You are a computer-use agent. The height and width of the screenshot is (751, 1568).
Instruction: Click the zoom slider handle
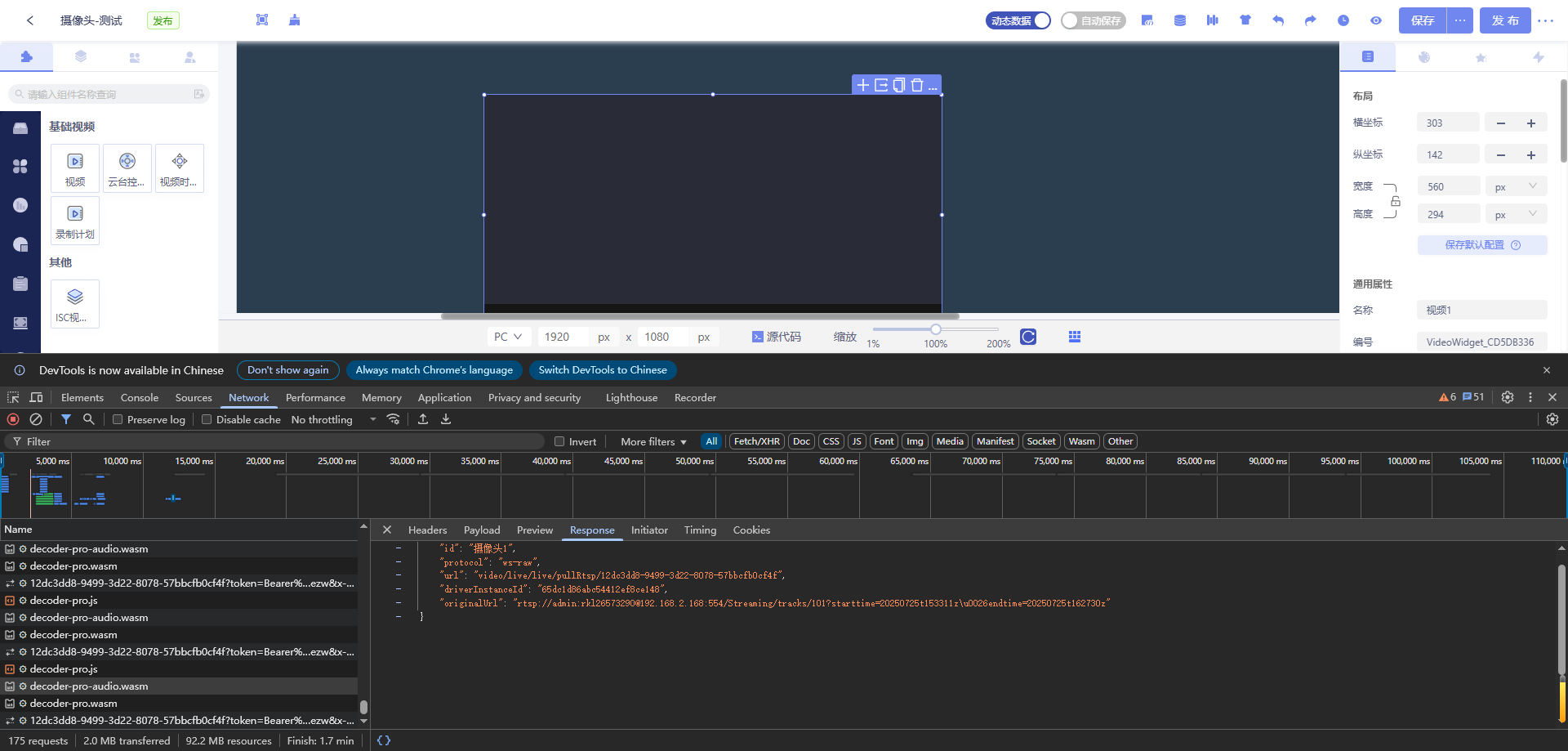936,329
